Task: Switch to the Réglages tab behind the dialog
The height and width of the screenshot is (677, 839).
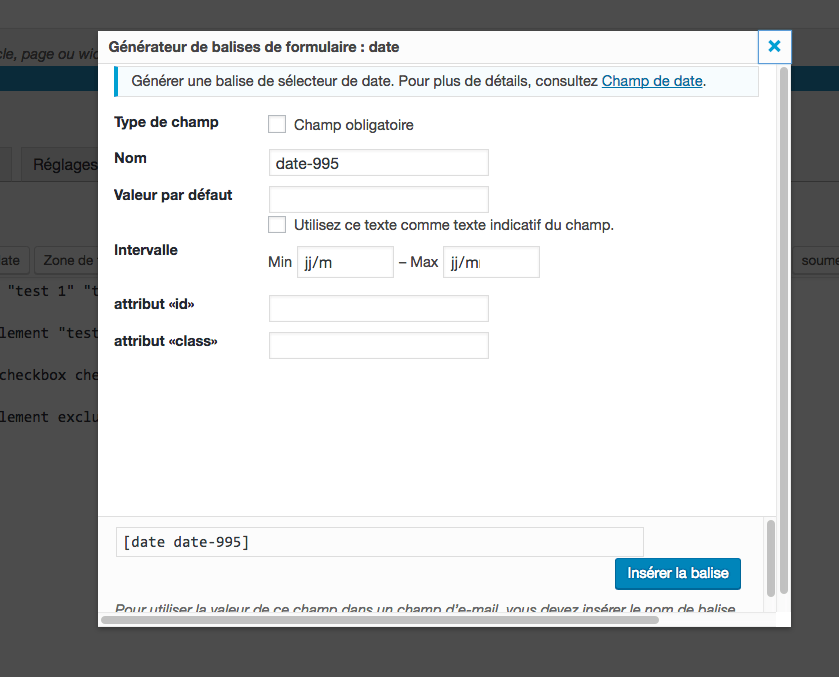Action: click(62, 164)
